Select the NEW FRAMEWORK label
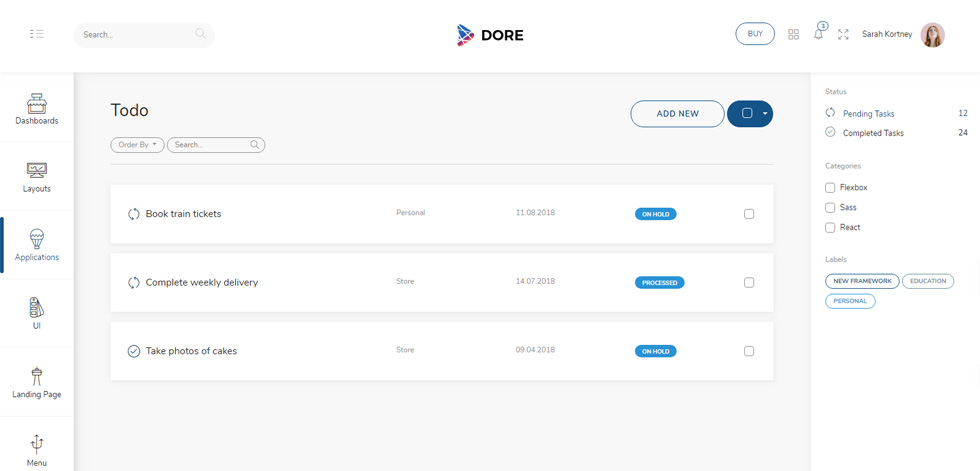 (862, 281)
